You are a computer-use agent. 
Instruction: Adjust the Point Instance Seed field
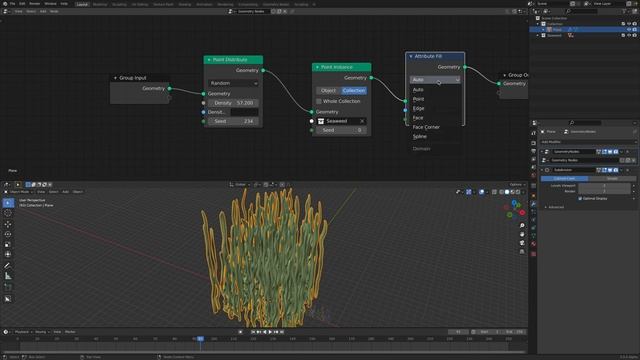click(x=341, y=130)
